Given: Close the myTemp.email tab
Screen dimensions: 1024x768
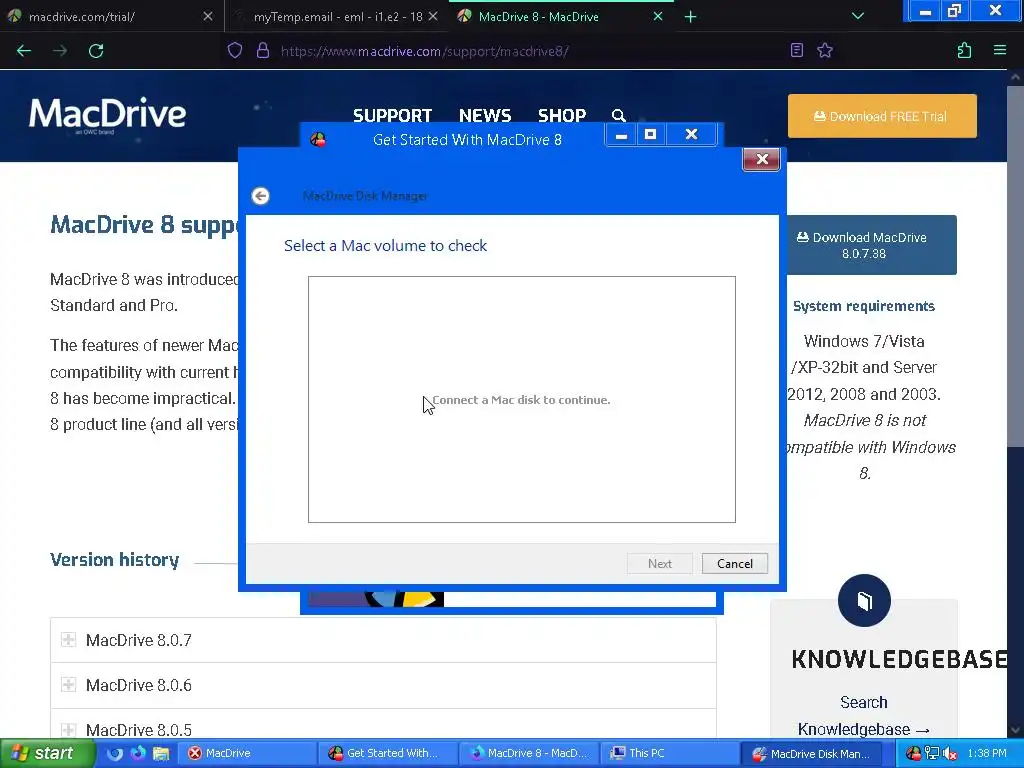Looking at the screenshot, I should pyautogui.click(x=433, y=16).
